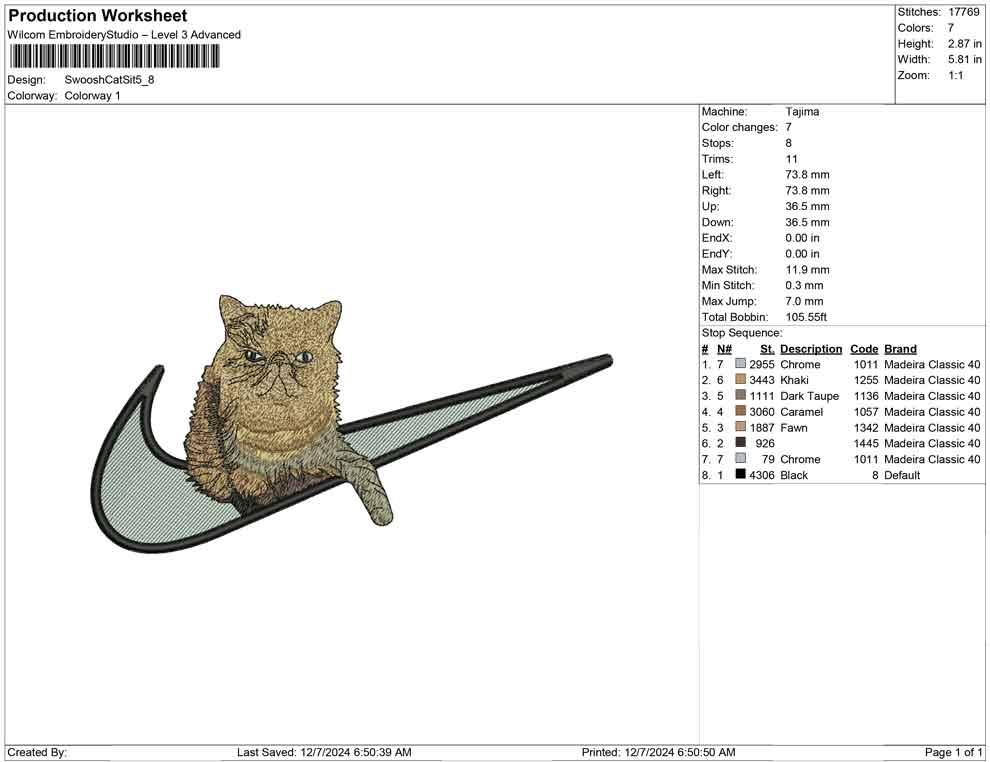The width and height of the screenshot is (990, 762).
Task: Click the 926 dark brown color swatch
Action: (741, 443)
